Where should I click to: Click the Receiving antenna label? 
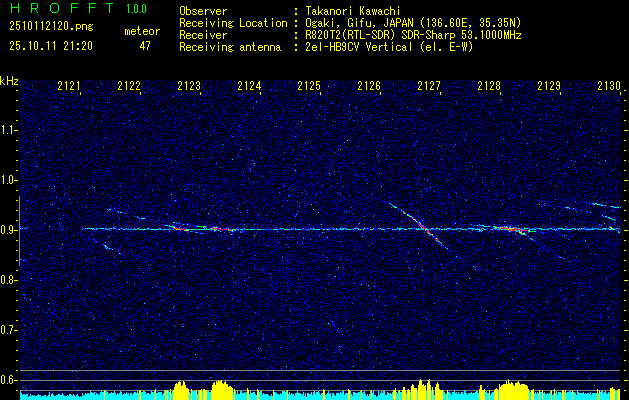(230, 47)
